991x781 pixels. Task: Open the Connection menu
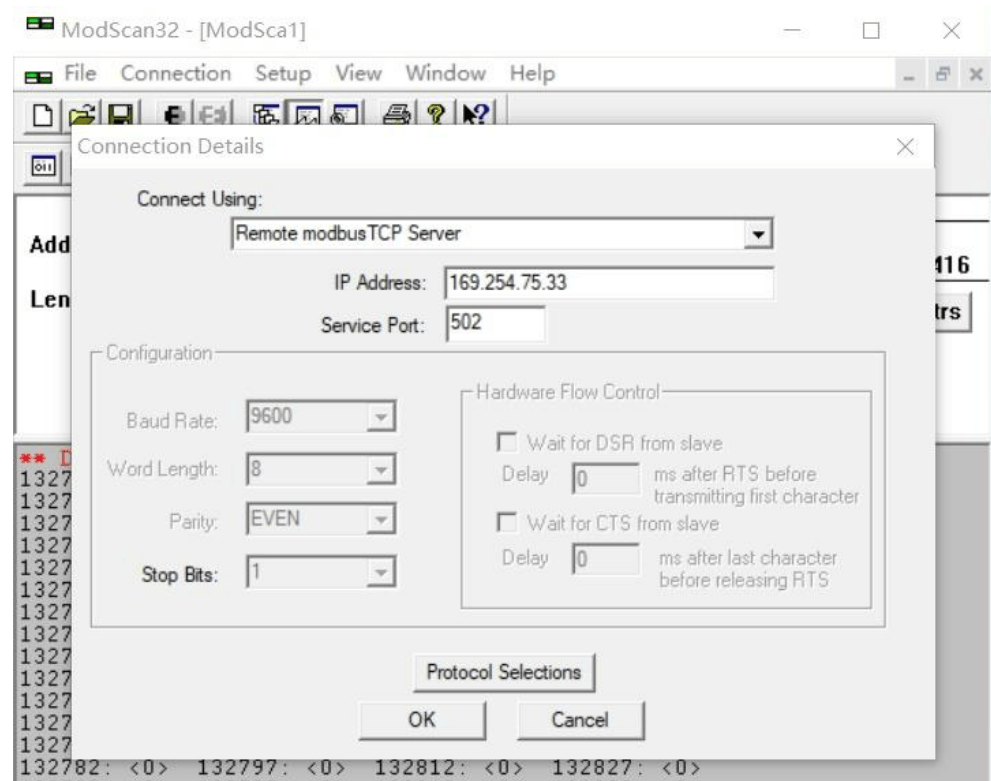(x=176, y=73)
